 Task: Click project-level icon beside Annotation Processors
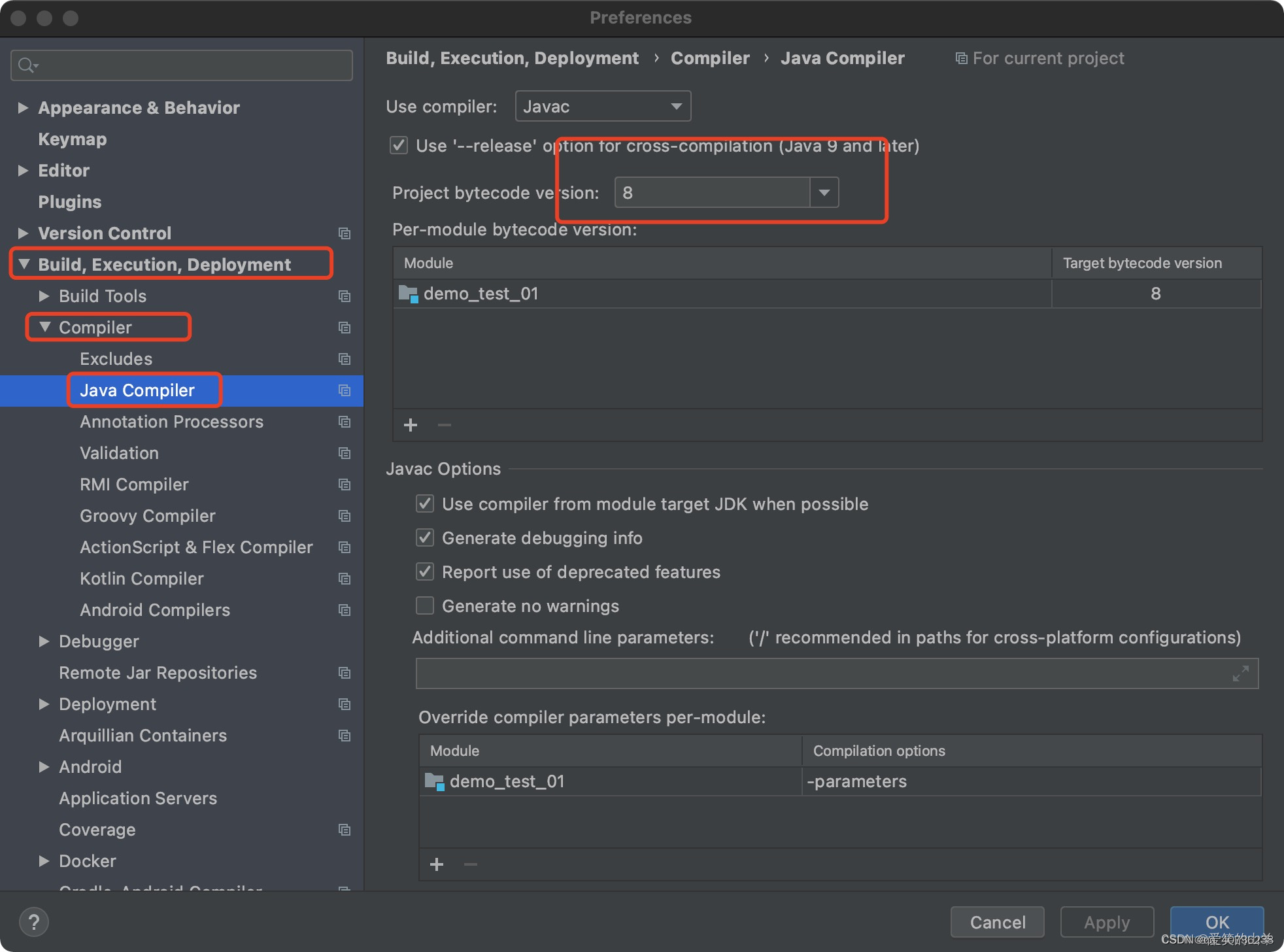(345, 422)
